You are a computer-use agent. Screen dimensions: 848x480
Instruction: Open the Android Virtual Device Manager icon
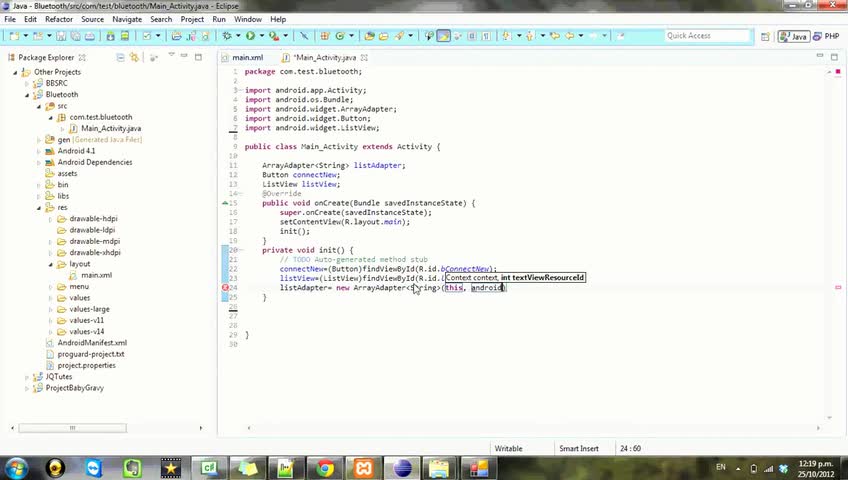(124, 36)
